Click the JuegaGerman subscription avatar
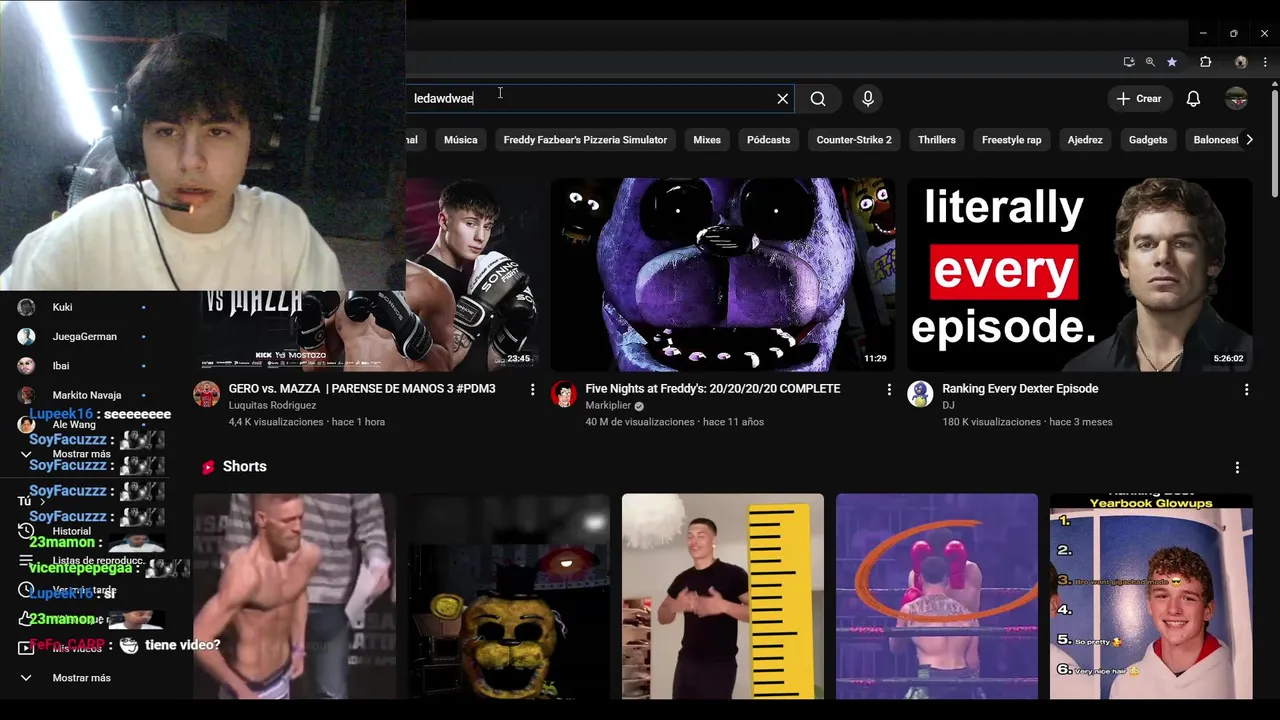The image size is (1280, 720). [x=26, y=336]
